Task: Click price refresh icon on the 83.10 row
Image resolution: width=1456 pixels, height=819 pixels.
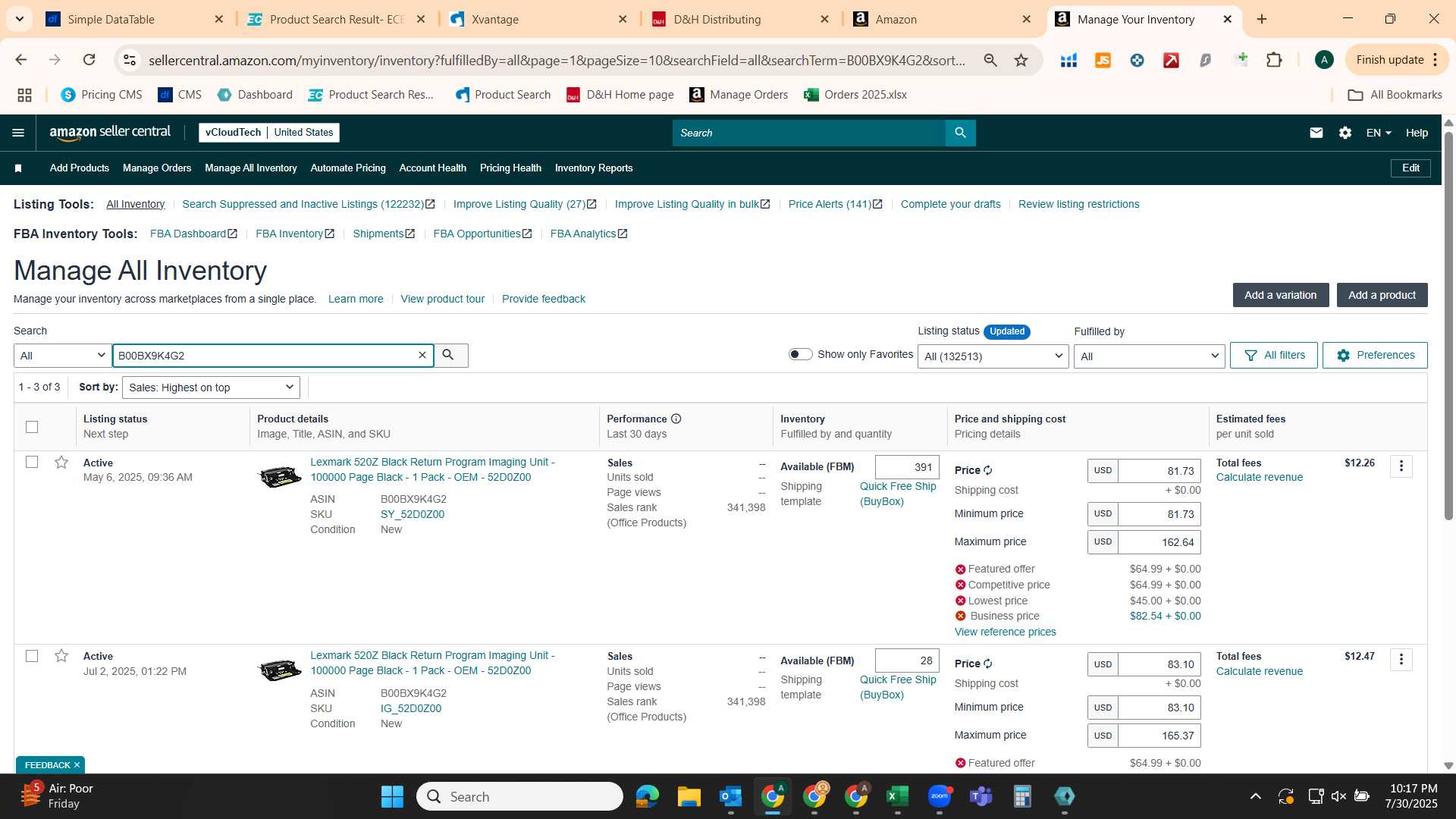Action: (988, 664)
